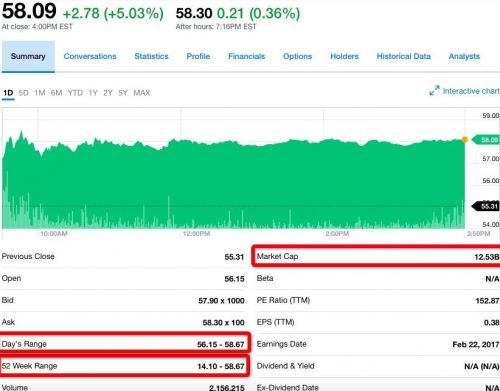This screenshot has width=500, height=391.
Task: Click the green current price tag on axis
Action: [486, 140]
